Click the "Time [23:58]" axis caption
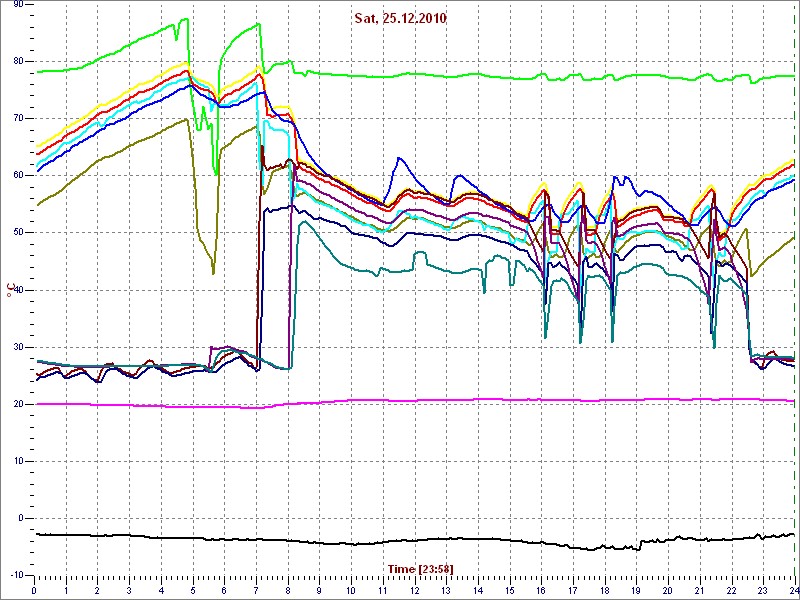800x600 pixels. (420, 568)
